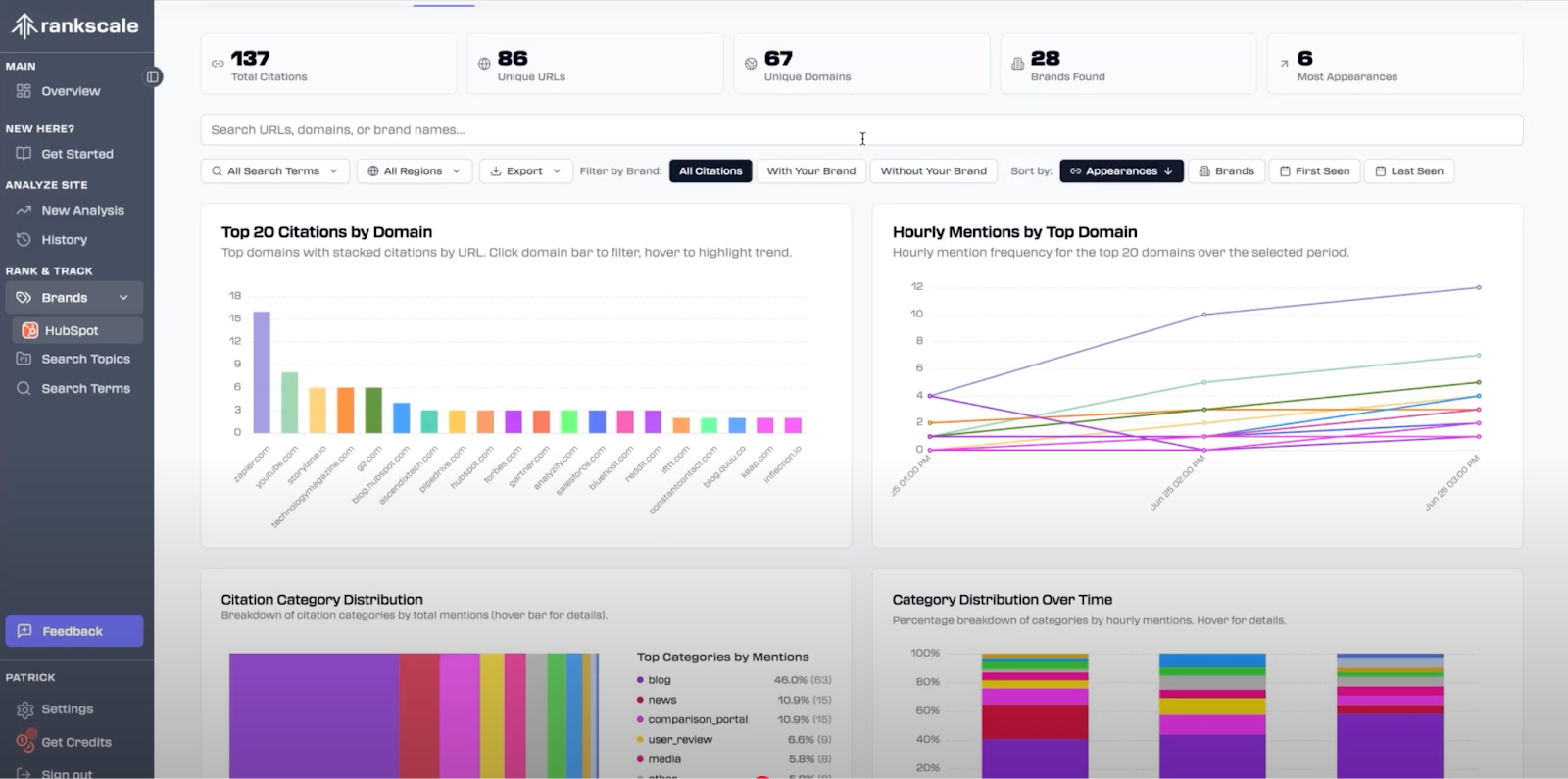Click the purple blog segment in distribution bar
Viewport: 1568px width, 779px height.
[314, 715]
